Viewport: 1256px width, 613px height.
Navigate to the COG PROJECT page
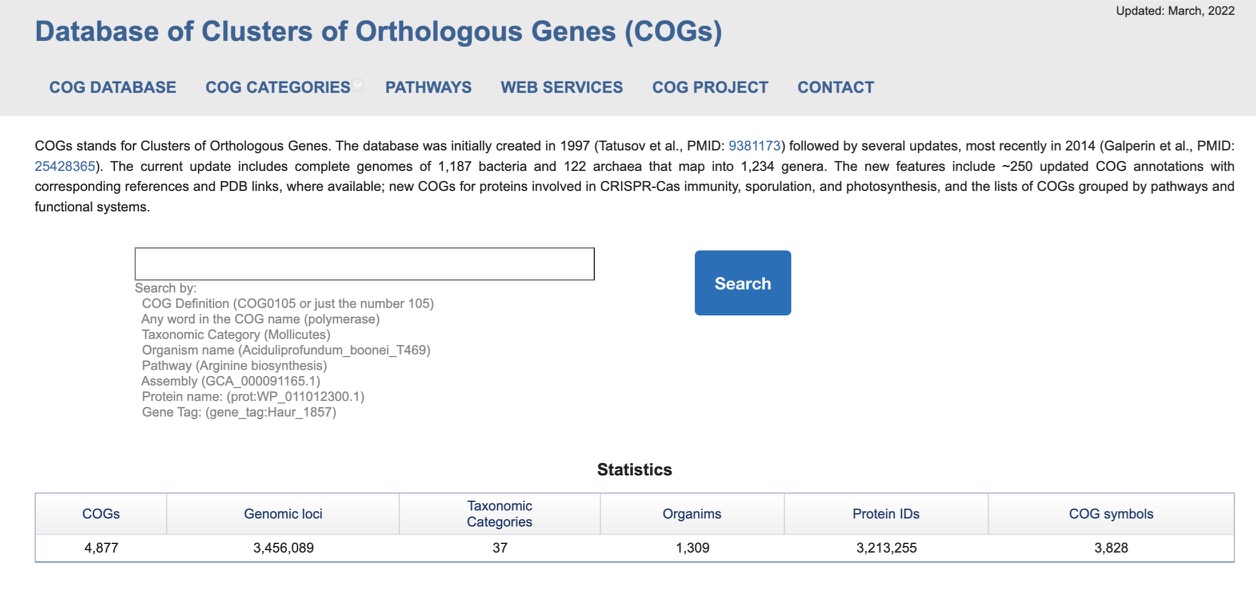tap(710, 87)
